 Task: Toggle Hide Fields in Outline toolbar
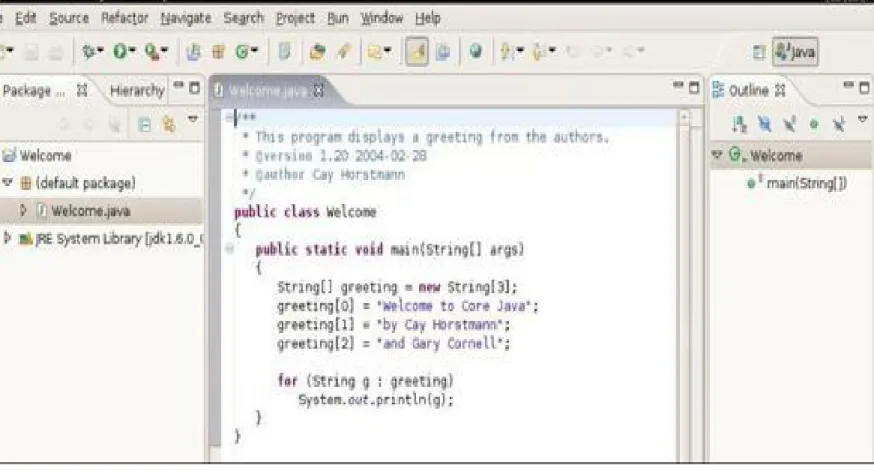click(765, 124)
